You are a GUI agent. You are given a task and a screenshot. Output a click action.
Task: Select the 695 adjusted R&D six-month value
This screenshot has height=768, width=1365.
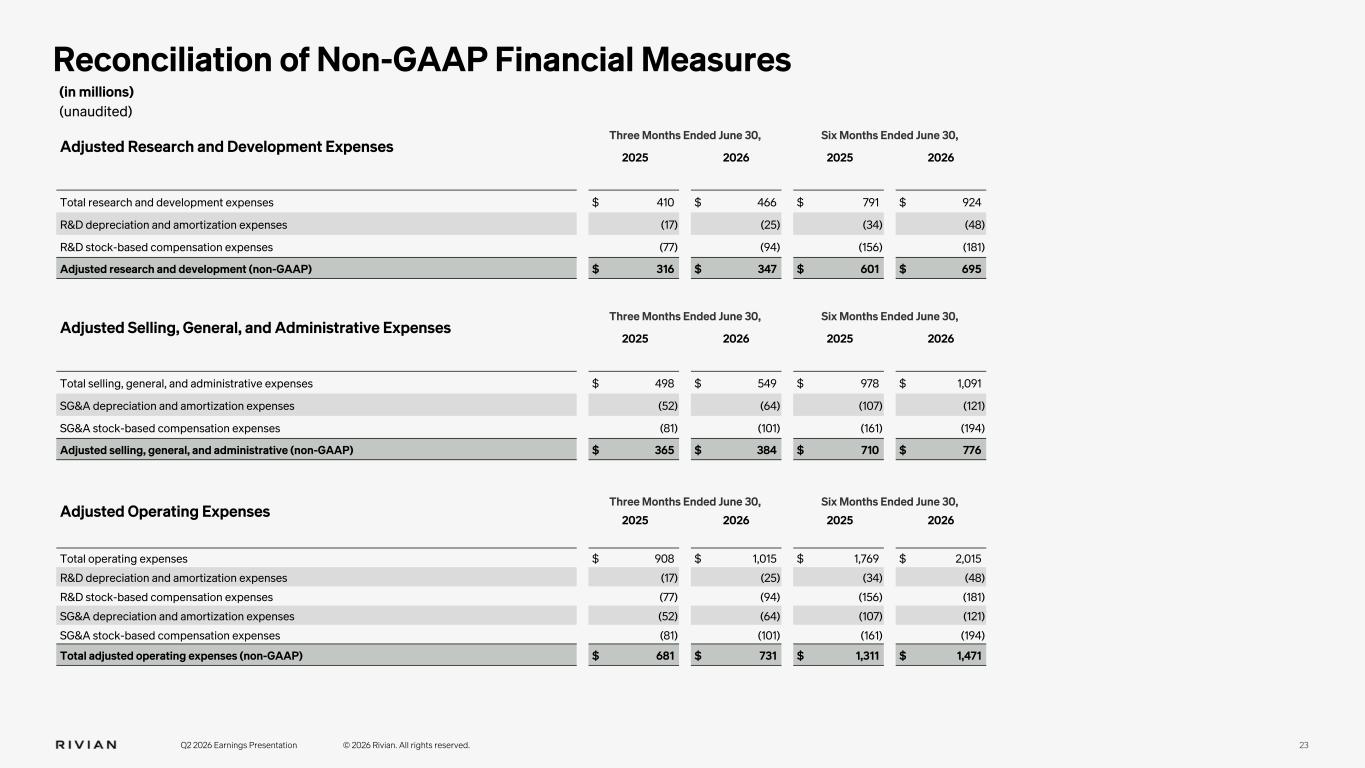click(970, 269)
